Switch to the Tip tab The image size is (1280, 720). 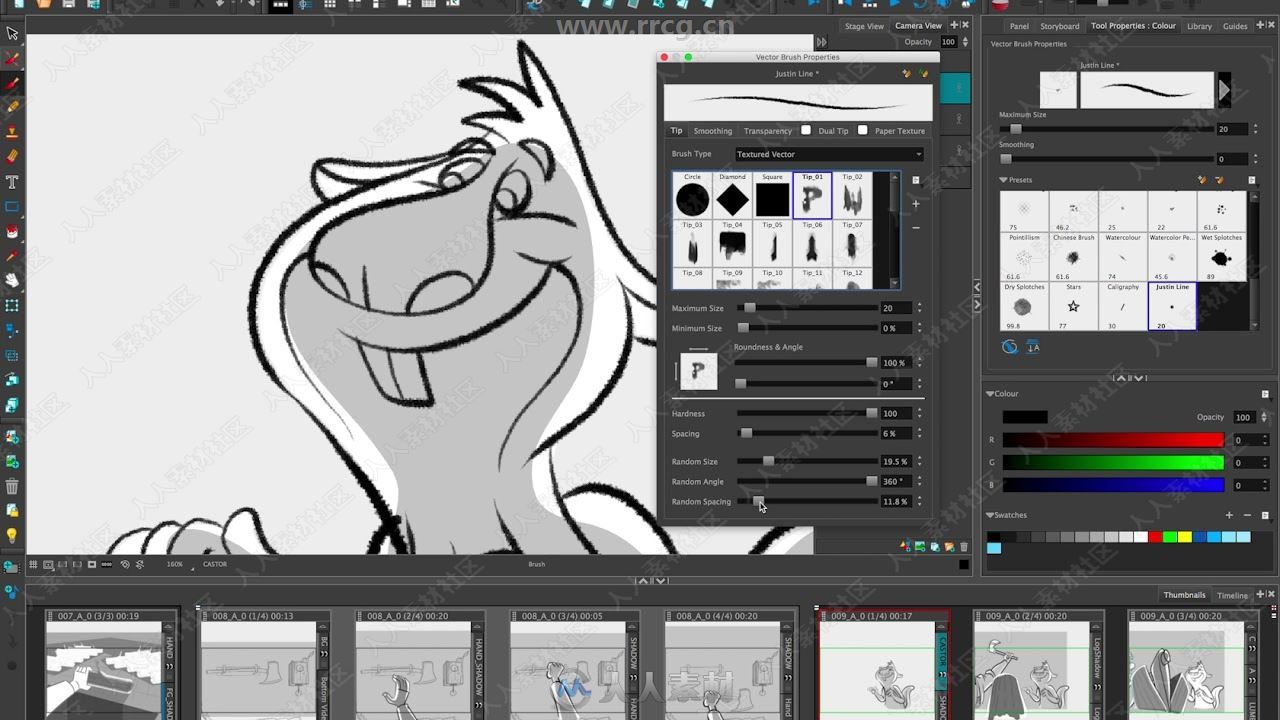pos(677,130)
